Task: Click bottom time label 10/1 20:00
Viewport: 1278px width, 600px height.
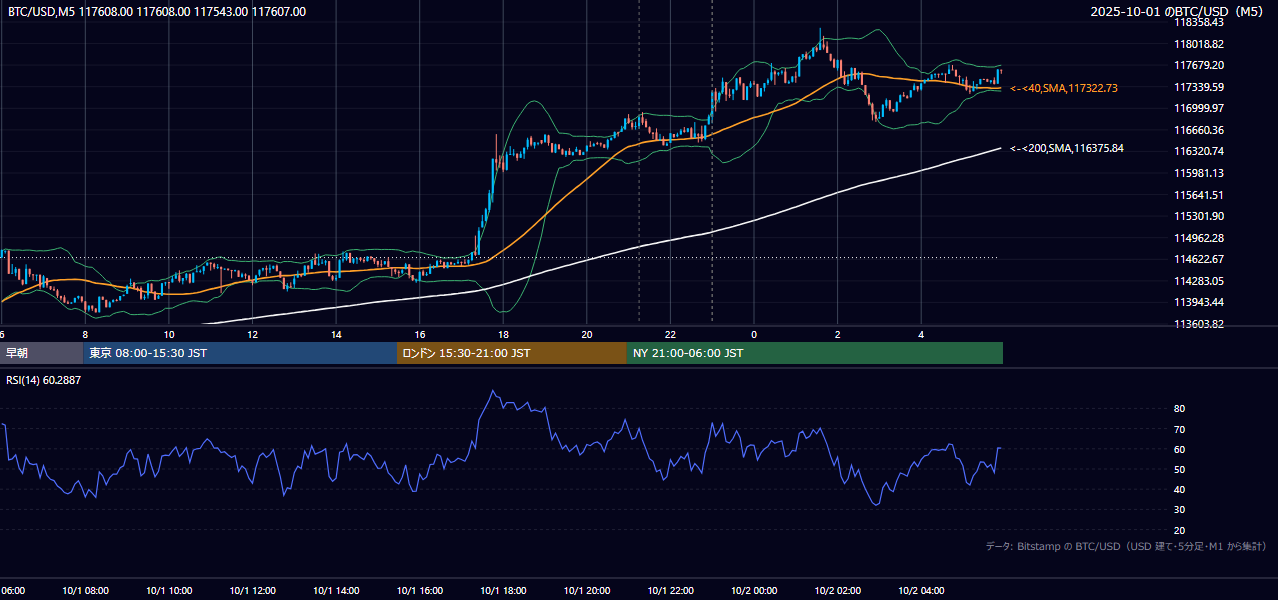Action: [587, 591]
